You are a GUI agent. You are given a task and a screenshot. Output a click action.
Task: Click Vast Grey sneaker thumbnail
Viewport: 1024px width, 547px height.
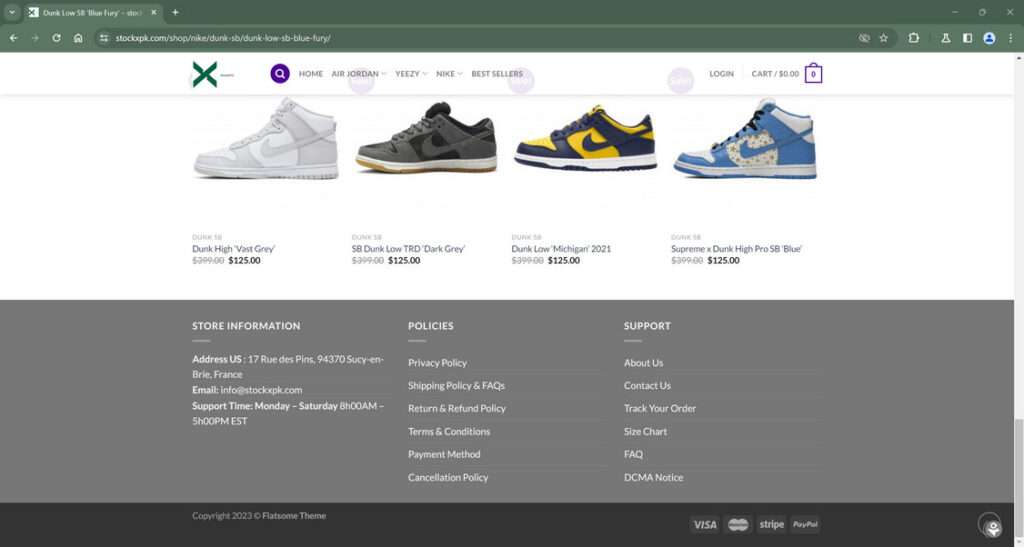pyautogui.click(x=266, y=138)
